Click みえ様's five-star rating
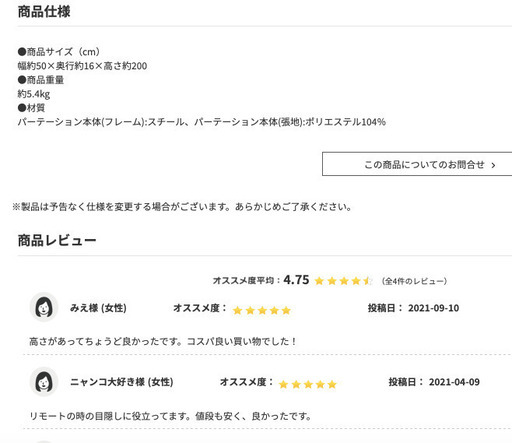The width and height of the screenshot is (512, 443). pos(262,310)
